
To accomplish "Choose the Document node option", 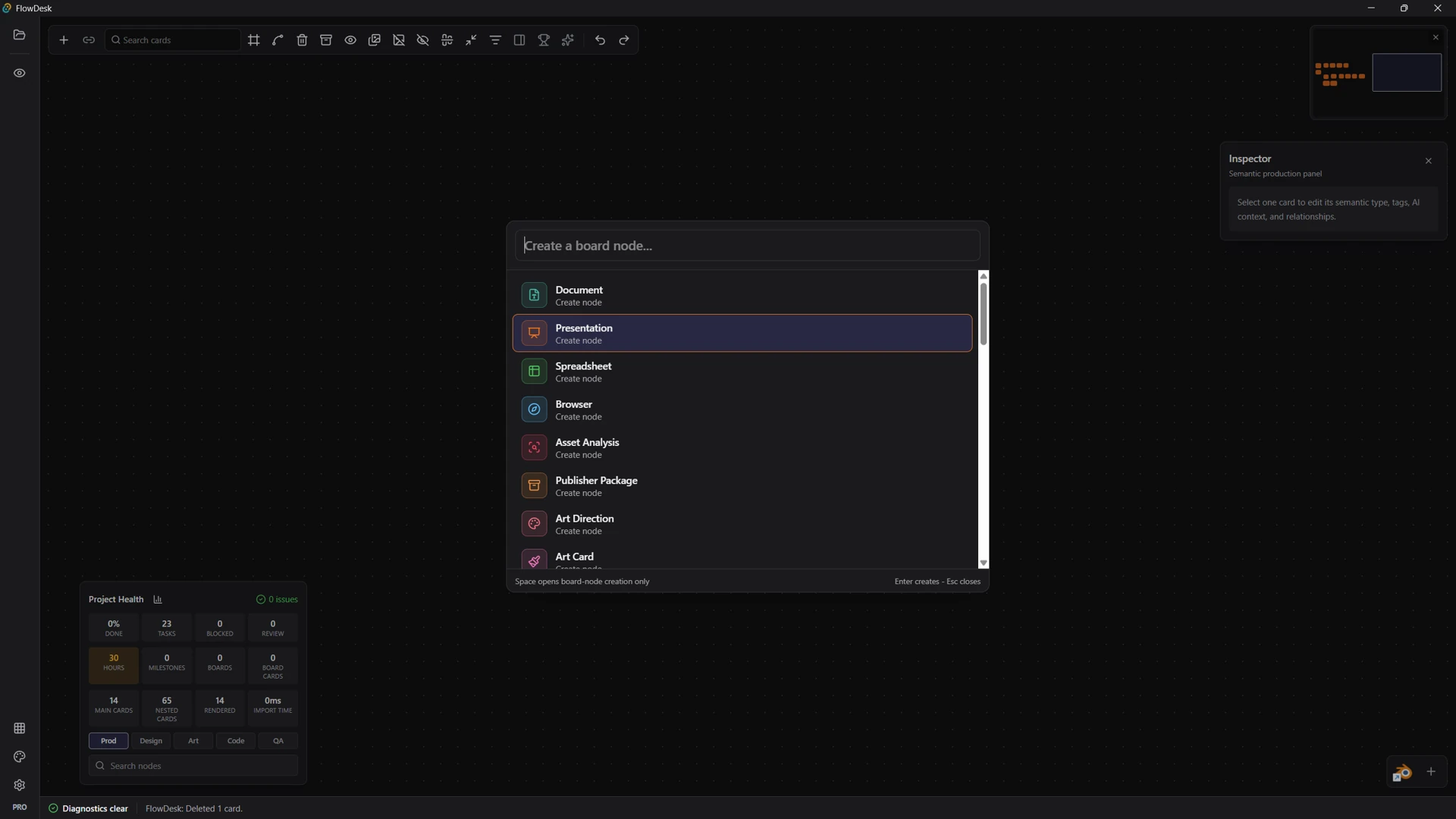I will tap(742, 296).
